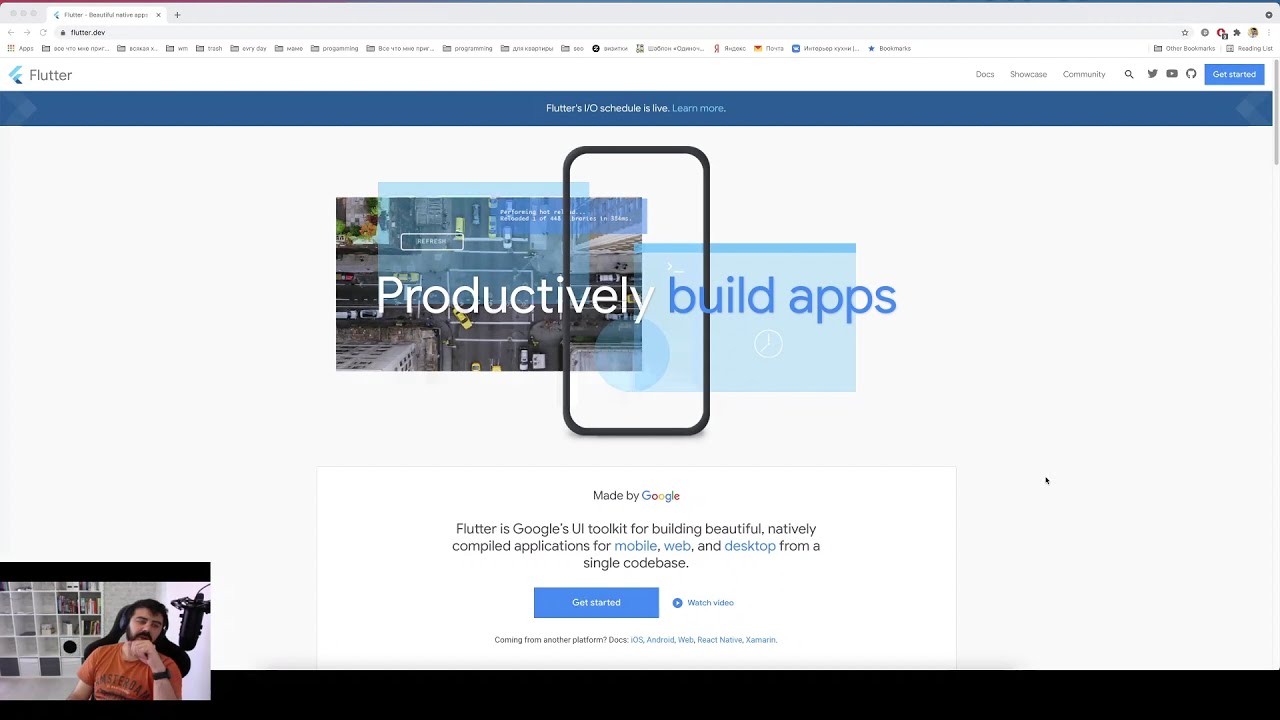Click the site lock icon in address bar
The width and height of the screenshot is (1280, 720).
[62, 32]
